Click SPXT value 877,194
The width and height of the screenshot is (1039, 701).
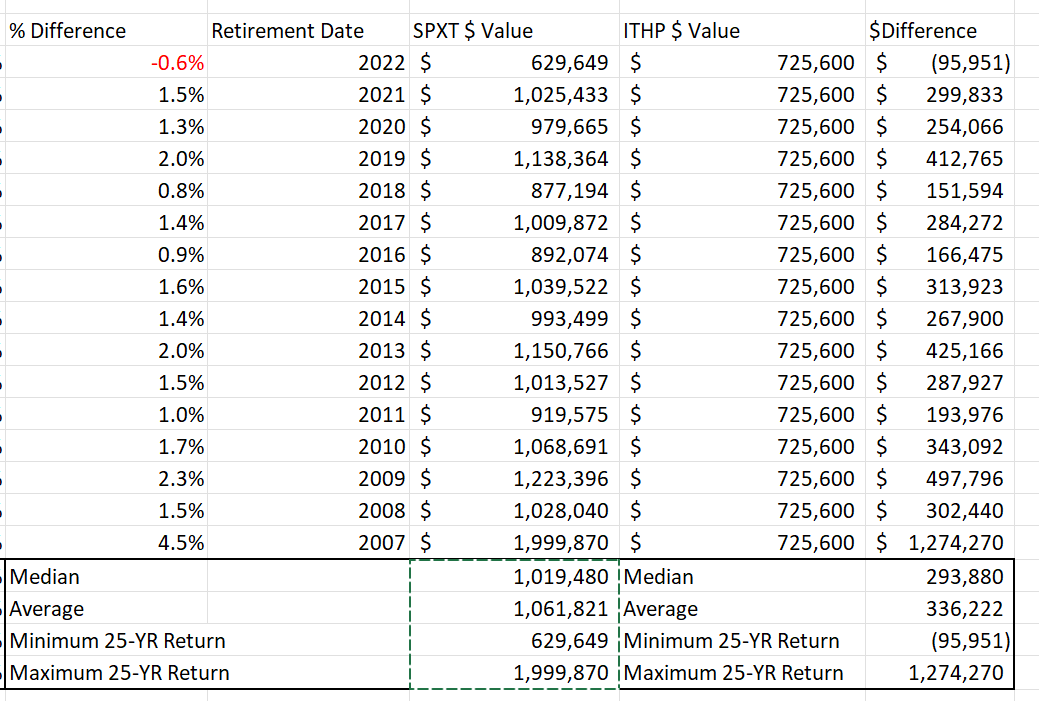click(x=514, y=190)
